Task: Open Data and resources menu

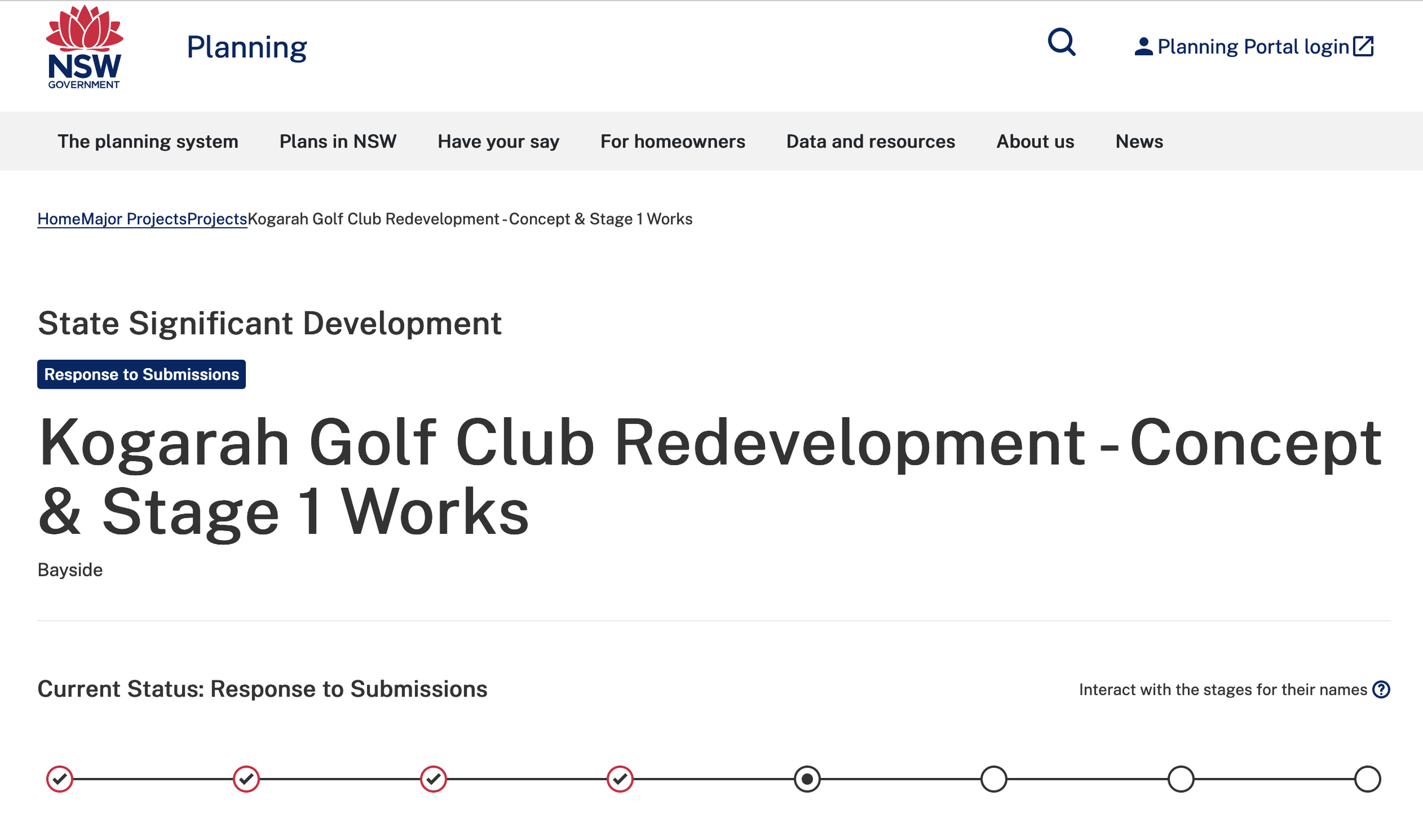Action: [x=870, y=141]
